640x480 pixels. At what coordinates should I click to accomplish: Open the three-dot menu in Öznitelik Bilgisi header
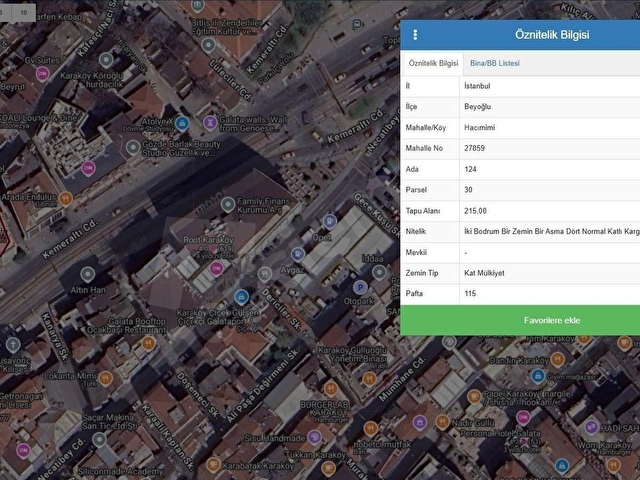415,35
